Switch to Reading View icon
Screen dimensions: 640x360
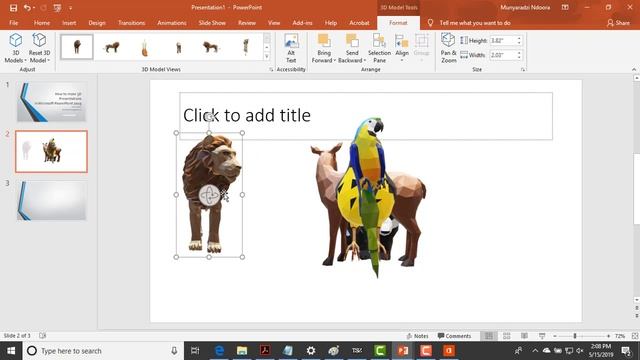point(524,336)
